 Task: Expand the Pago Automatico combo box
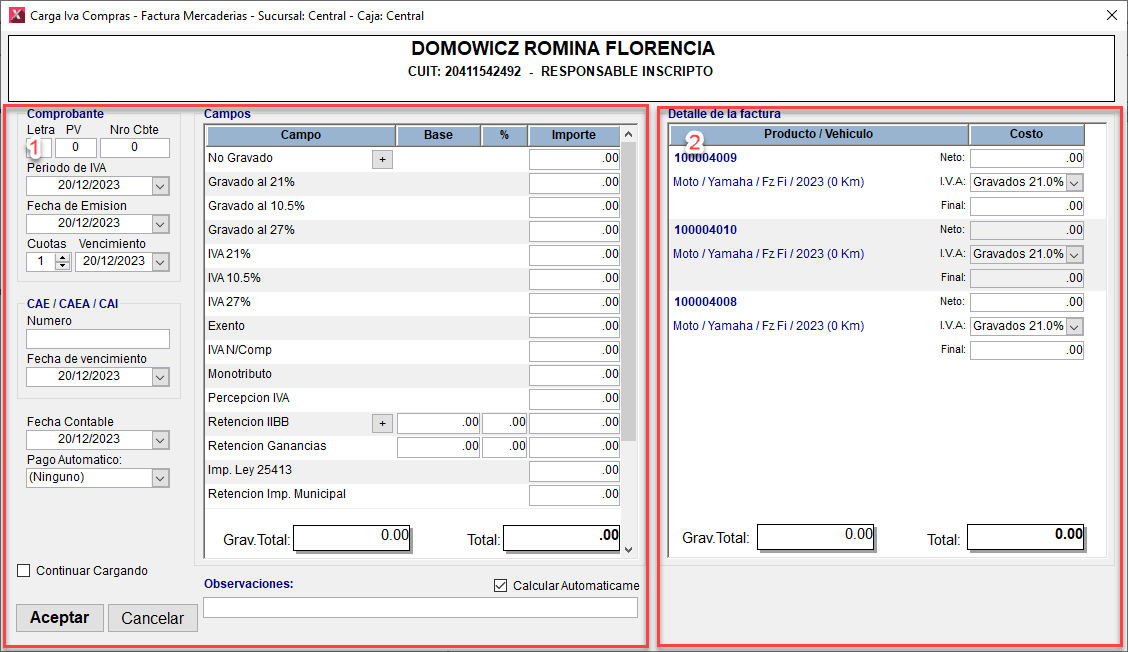pyautogui.click(x=160, y=478)
